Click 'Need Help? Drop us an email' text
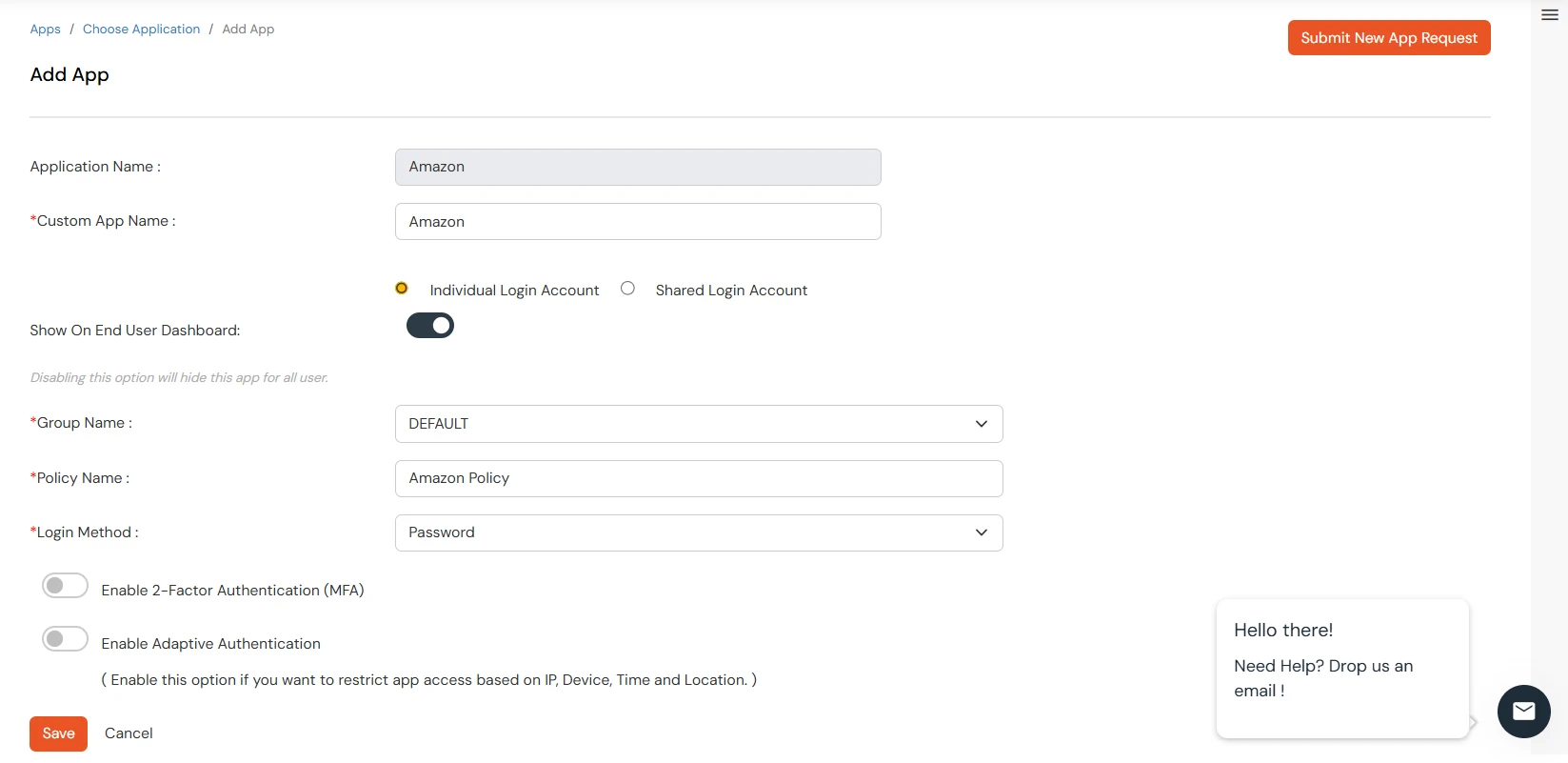The image size is (1568, 763). tap(1323, 678)
